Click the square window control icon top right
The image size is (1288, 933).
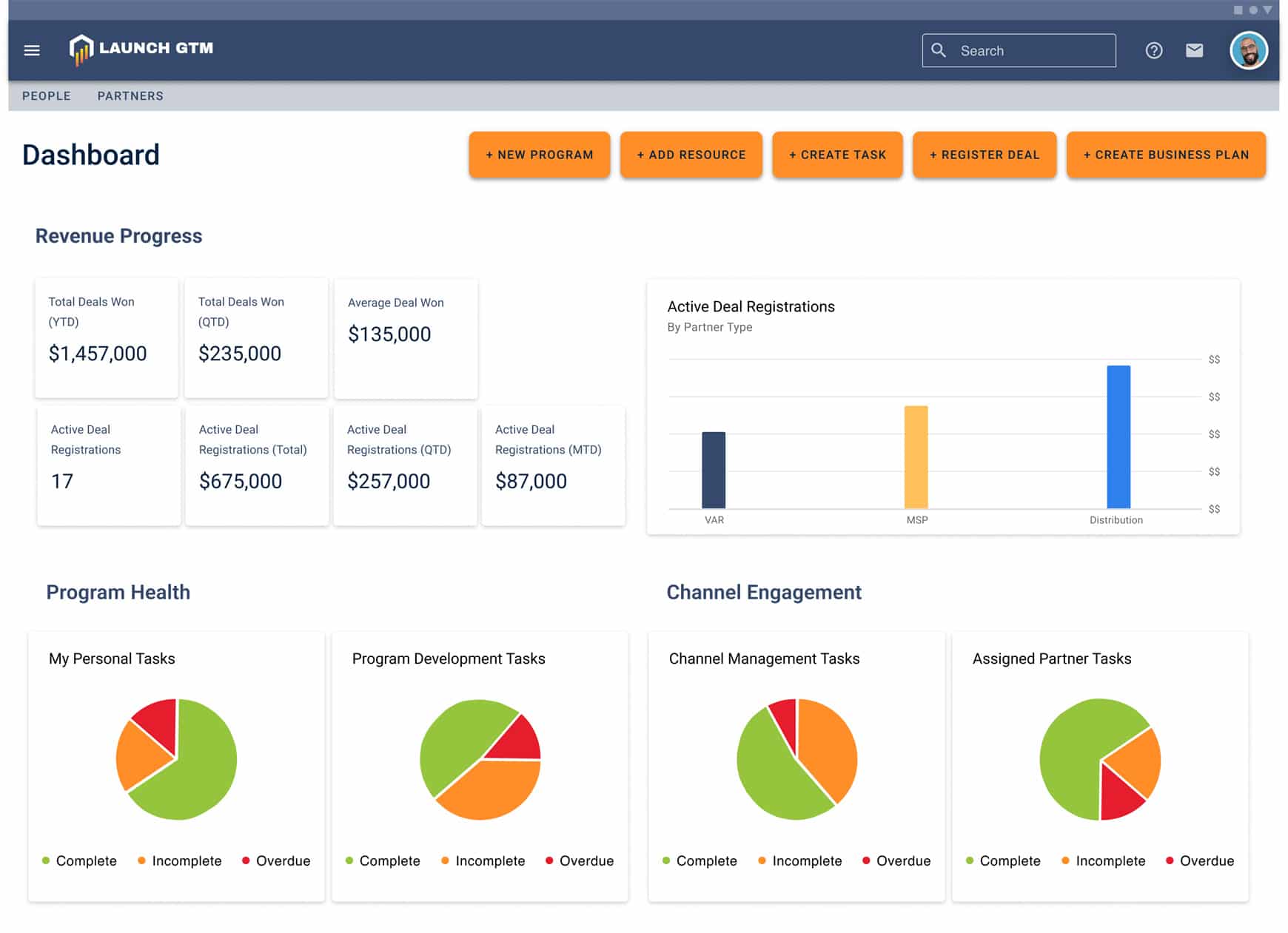click(x=1239, y=10)
